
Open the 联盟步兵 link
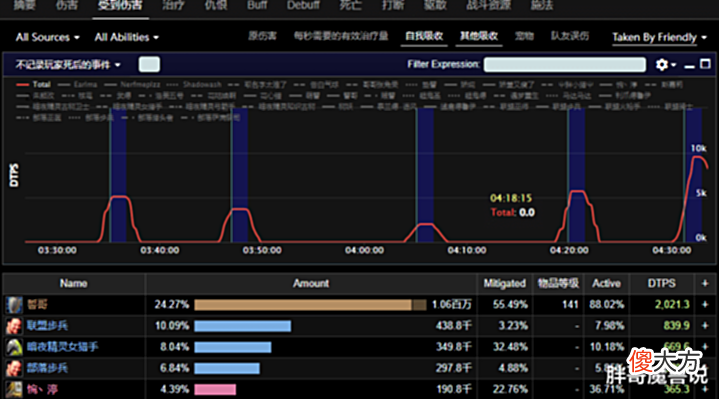47,326
